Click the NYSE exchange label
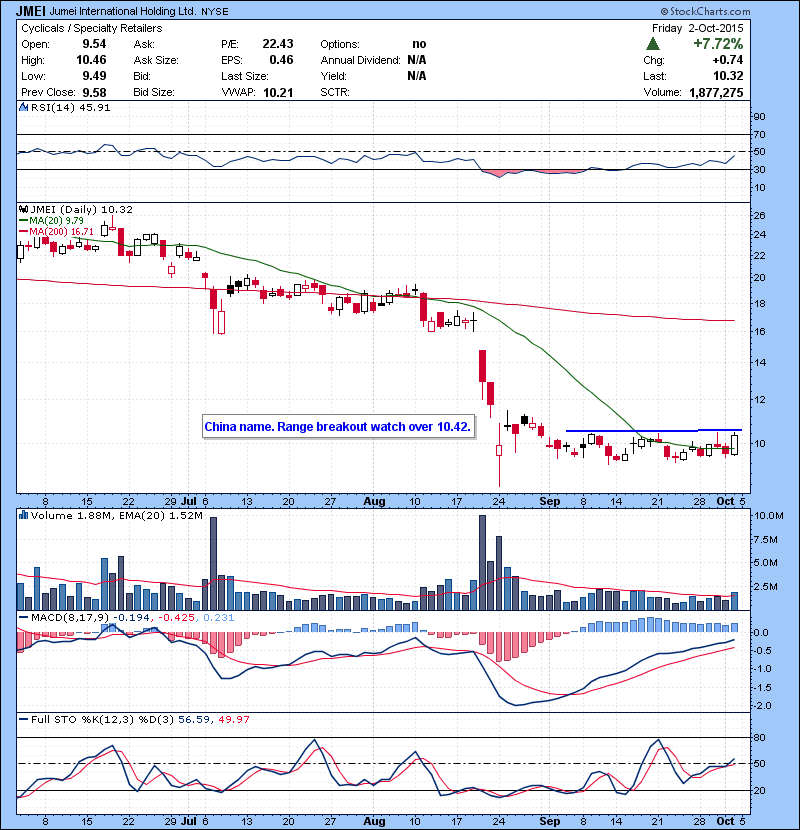The image size is (800, 830). point(214,12)
